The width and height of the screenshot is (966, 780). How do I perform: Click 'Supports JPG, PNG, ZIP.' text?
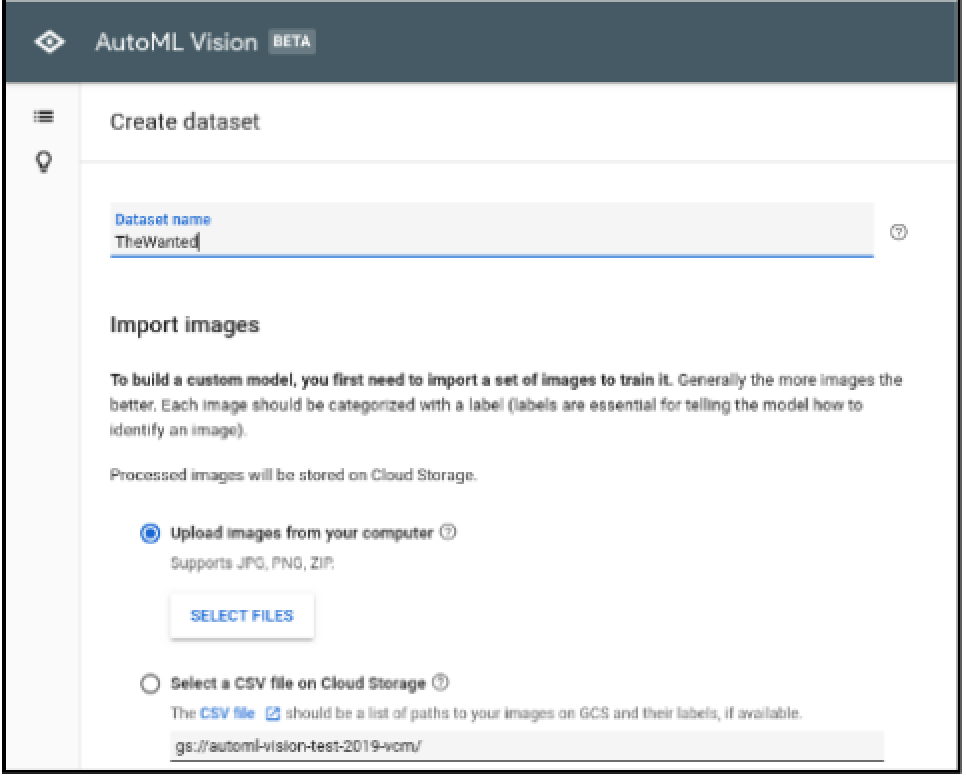pyautogui.click(x=253, y=563)
